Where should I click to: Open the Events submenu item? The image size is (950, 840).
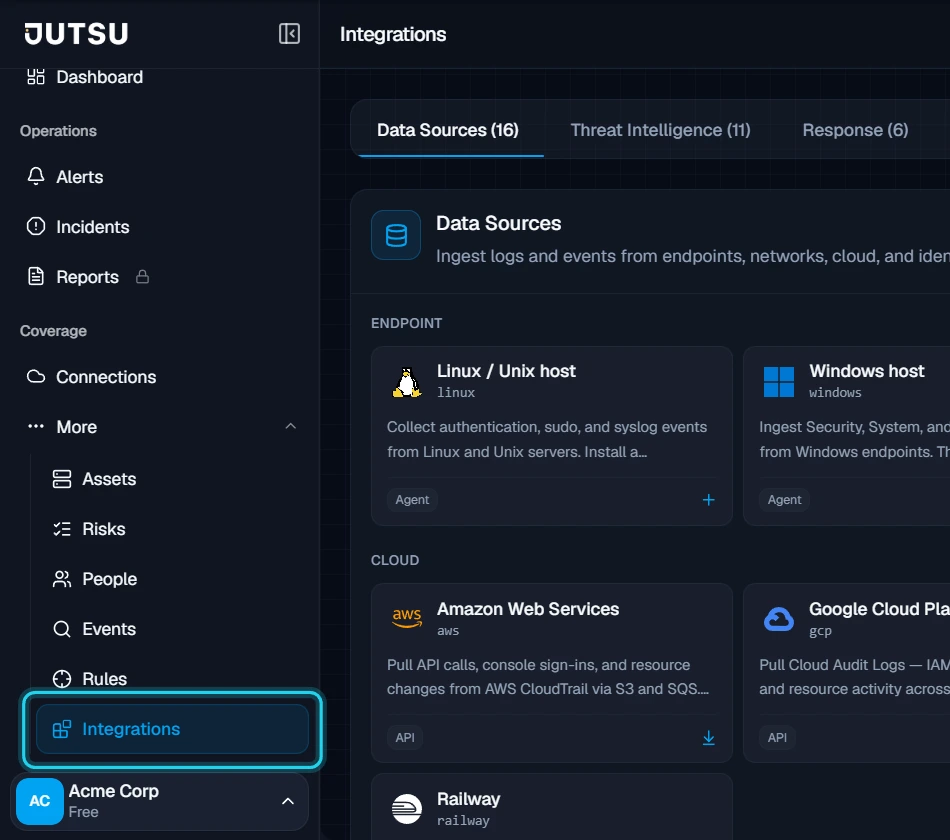(x=109, y=629)
